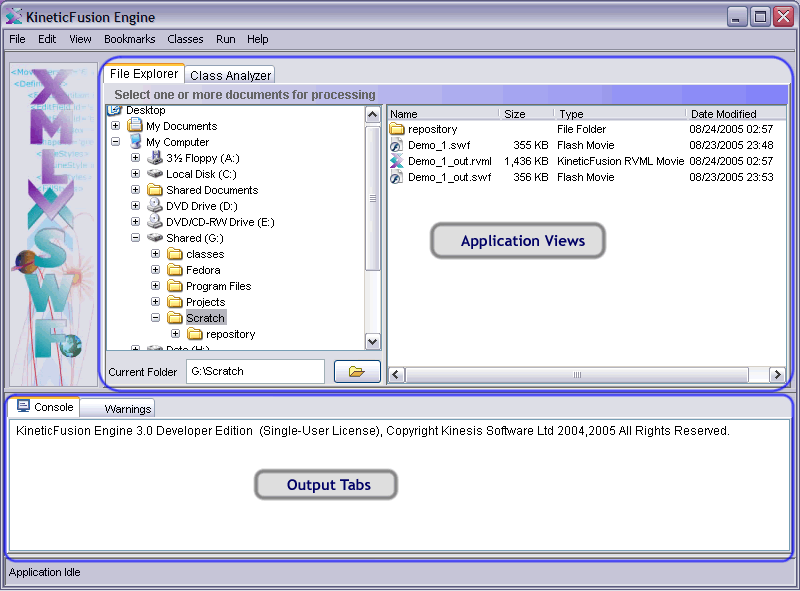Click the folder tree vertical scrollbar thumb

click(x=373, y=198)
